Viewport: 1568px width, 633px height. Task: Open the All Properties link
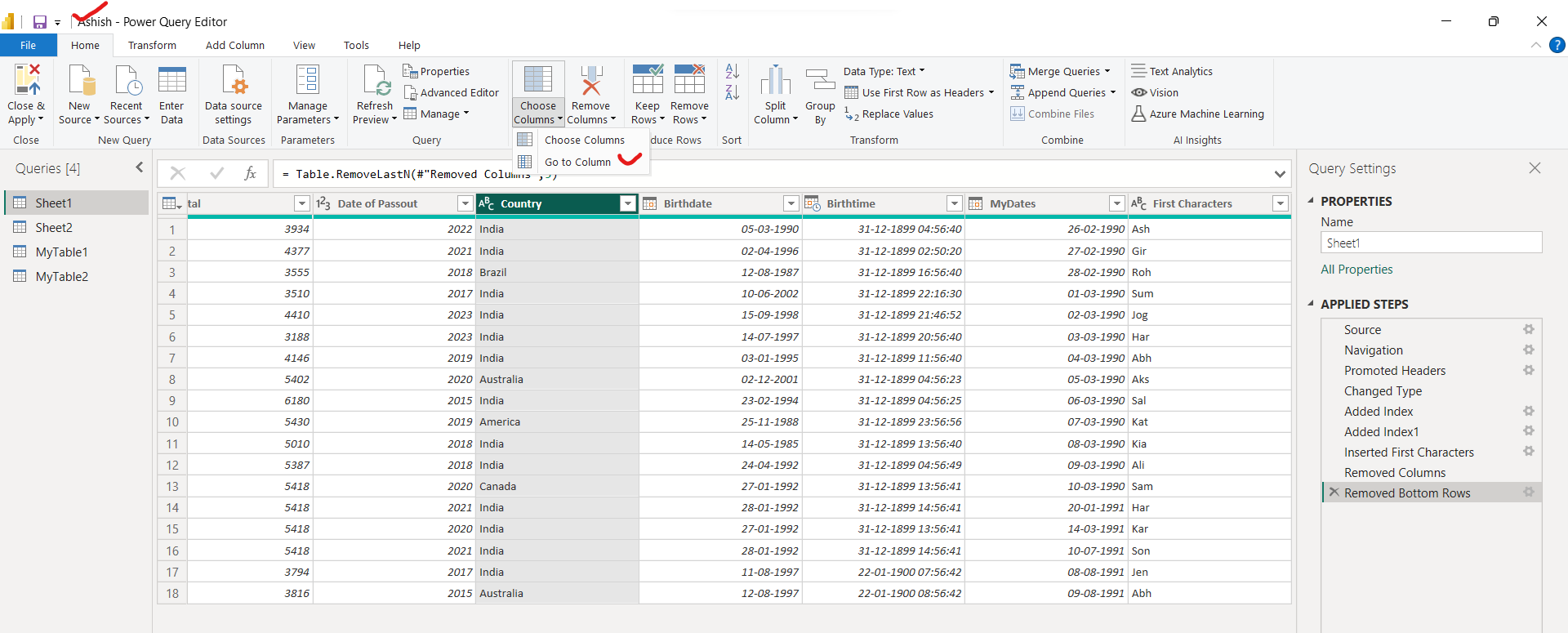pos(1356,270)
